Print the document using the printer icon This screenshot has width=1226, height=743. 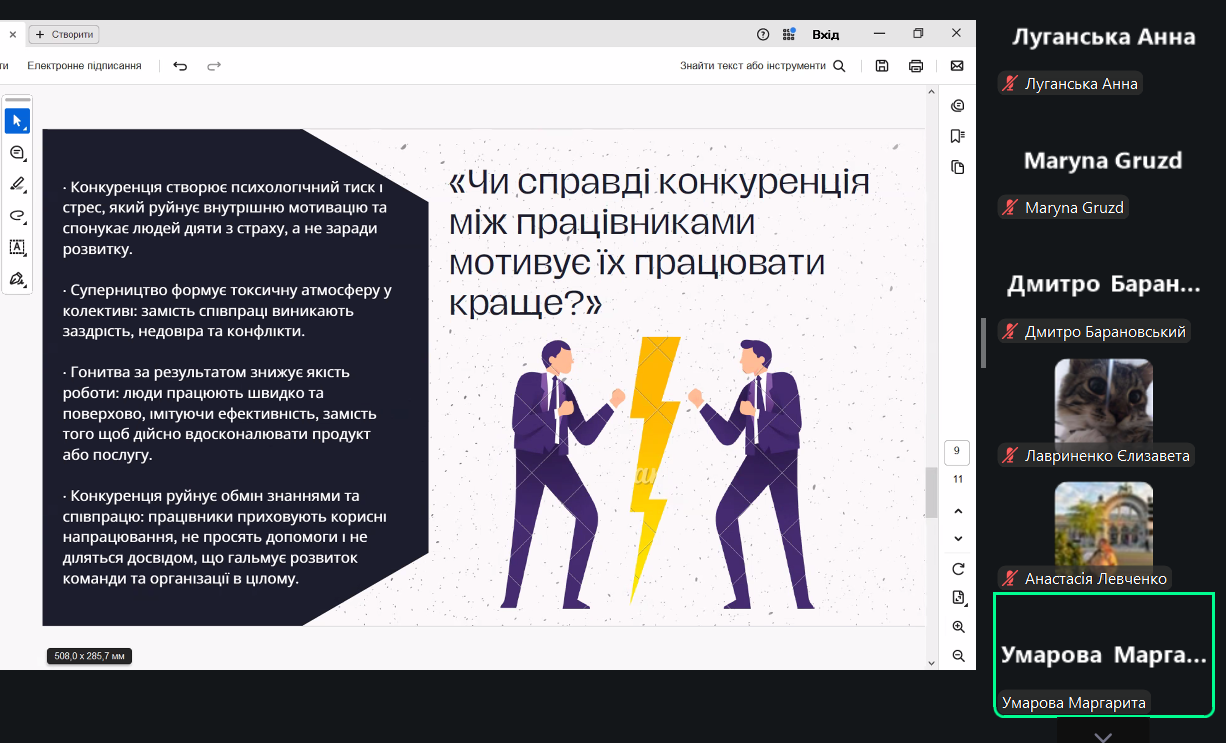[915, 66]
